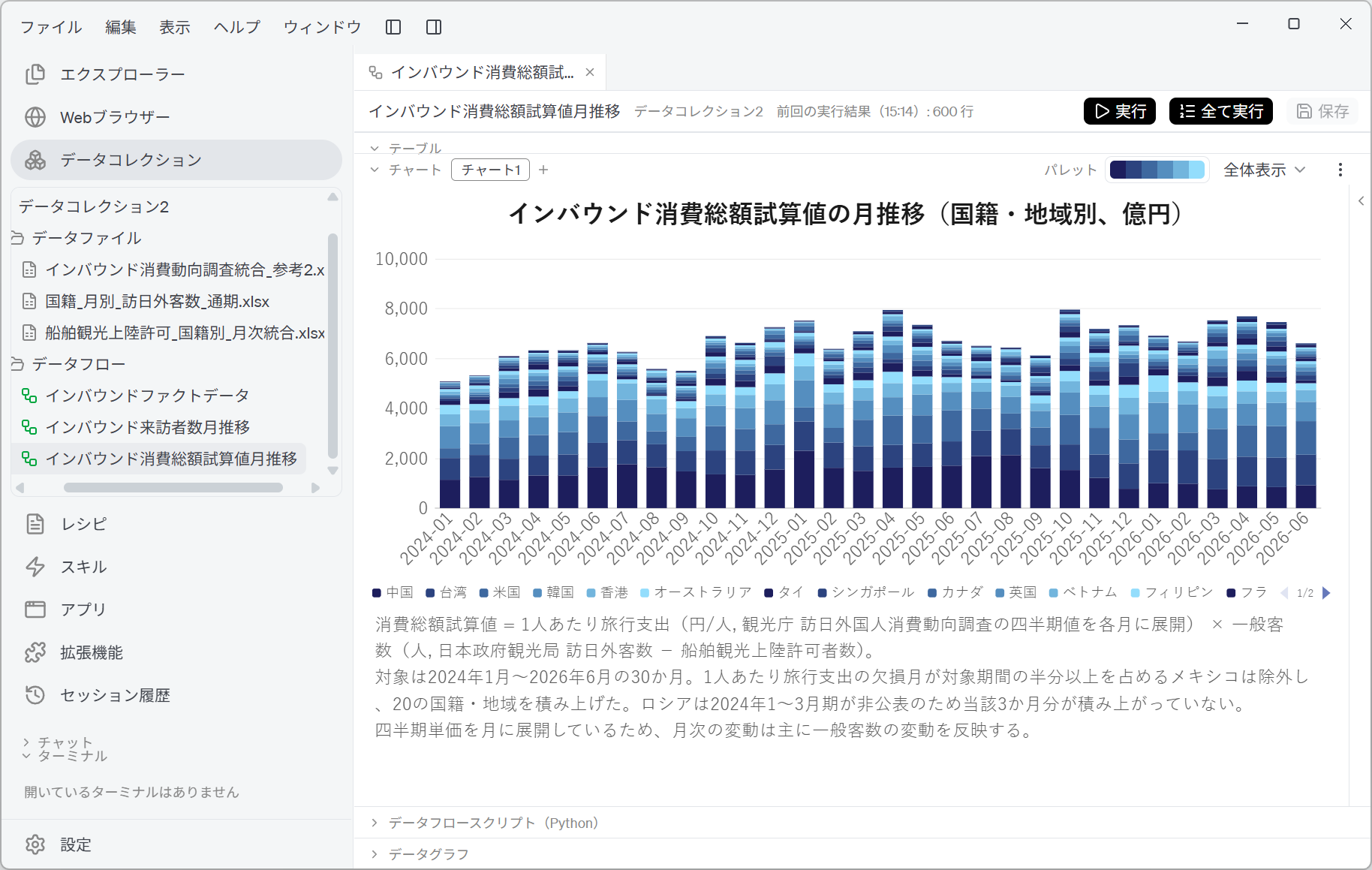Select the チャート1 tab
This screenshot has width=1372, height=870.
point(491,170)
